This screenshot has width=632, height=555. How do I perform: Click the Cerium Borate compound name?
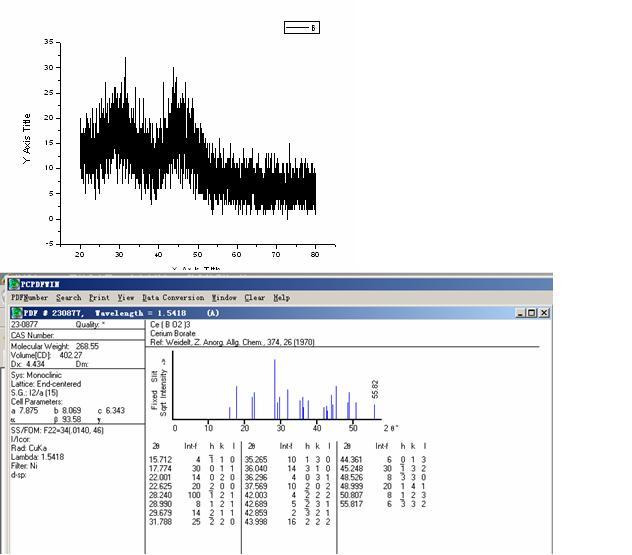point(173,333)
